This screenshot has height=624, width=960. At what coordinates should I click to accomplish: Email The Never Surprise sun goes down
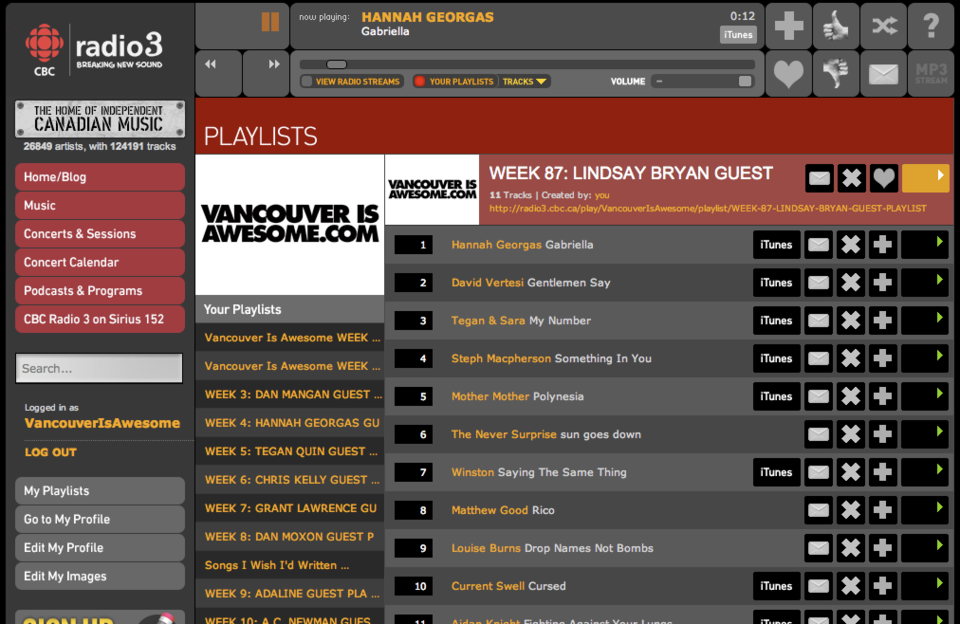(x=819, y=435)
